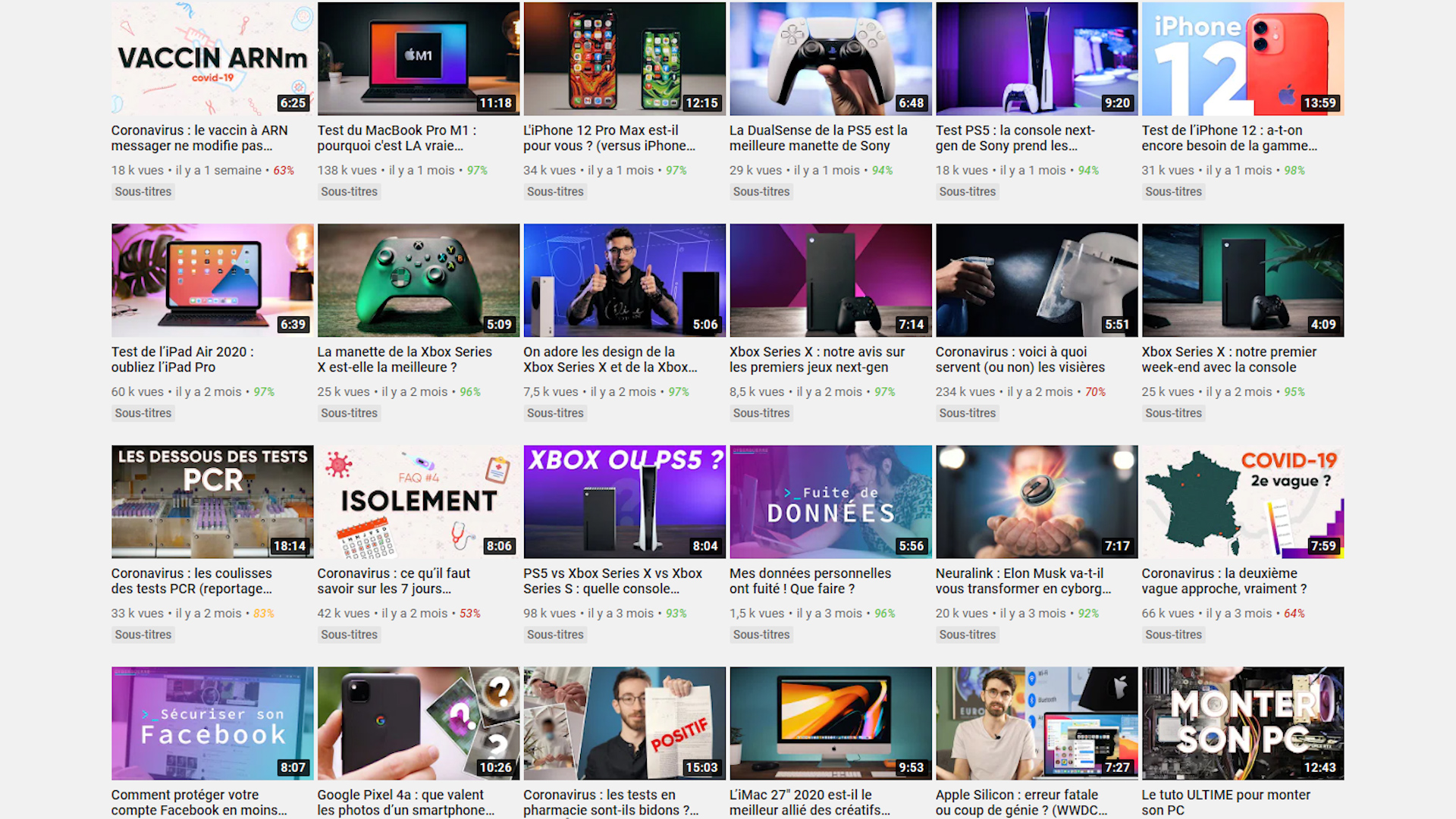Click title 'Test PS5 : la console next-gen'

(x=1015, y=138)
